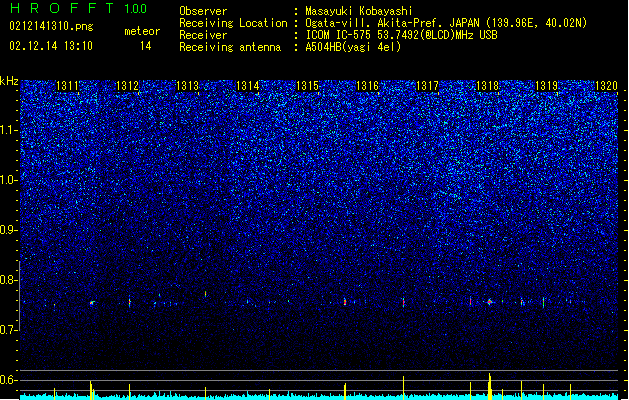Click the 1316 time axis marker
The height and width of the screenshot is (400, 629).
point(367,86)
